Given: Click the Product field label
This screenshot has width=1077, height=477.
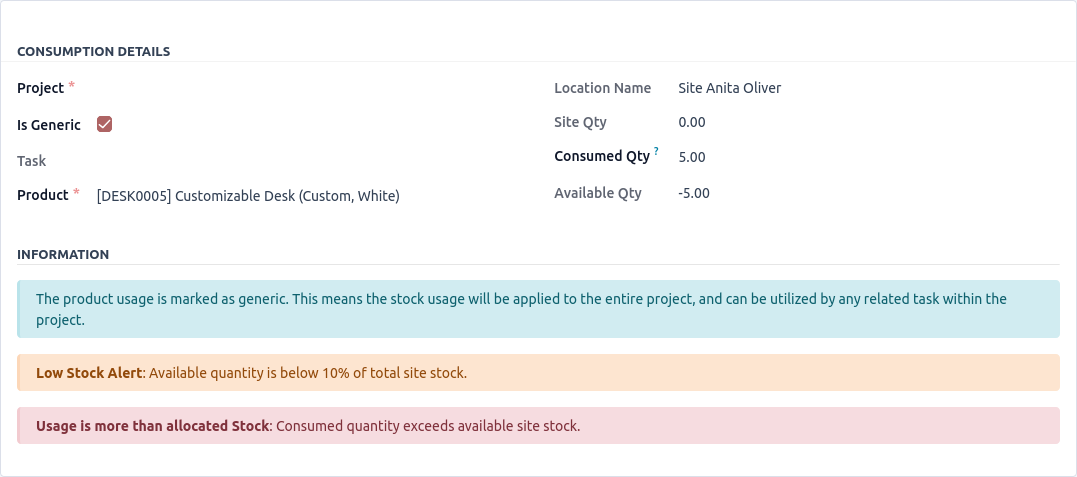Looking at the screenshot, I should [43, 195].
